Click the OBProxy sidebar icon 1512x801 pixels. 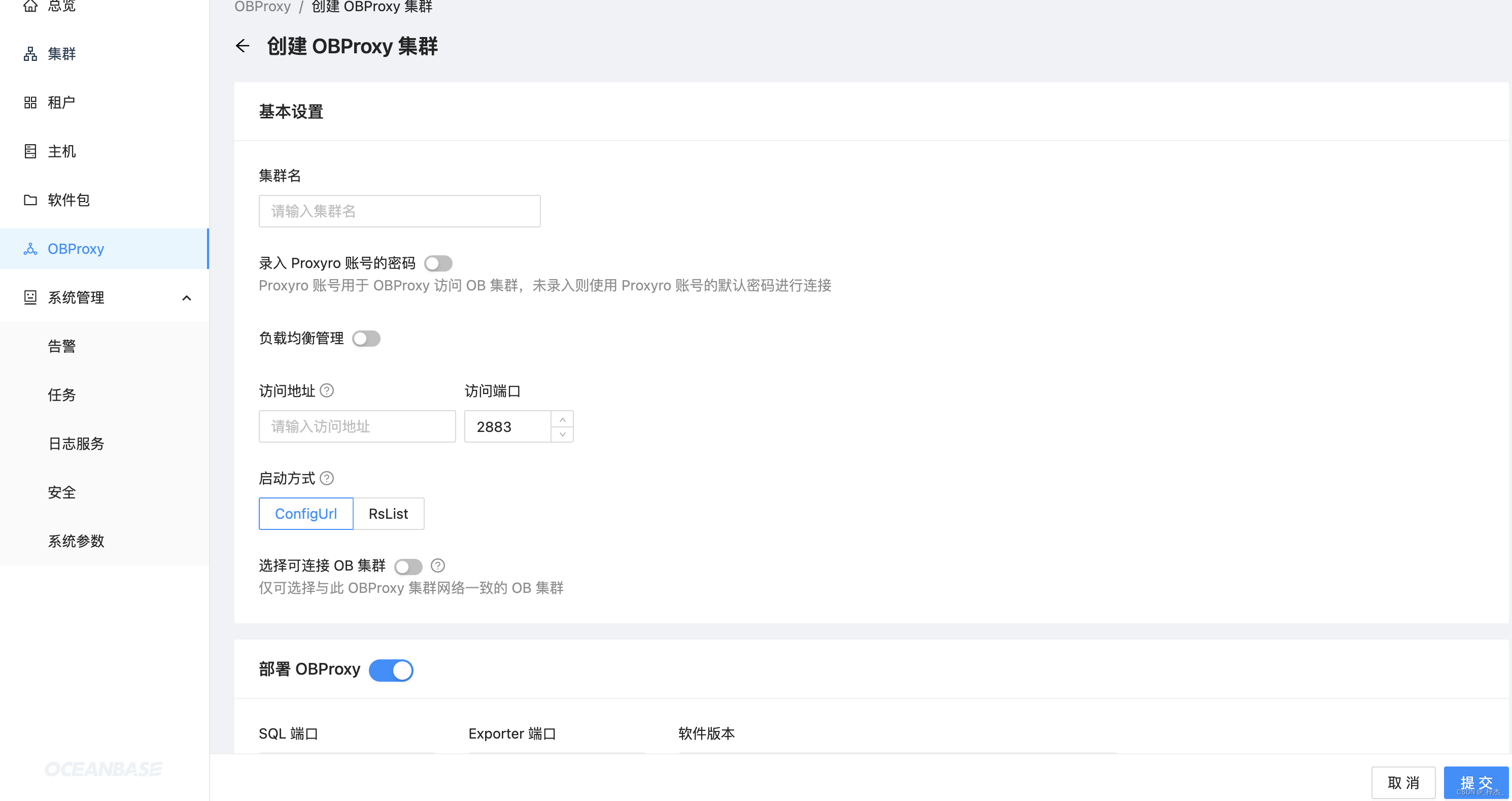click(30, 249)
